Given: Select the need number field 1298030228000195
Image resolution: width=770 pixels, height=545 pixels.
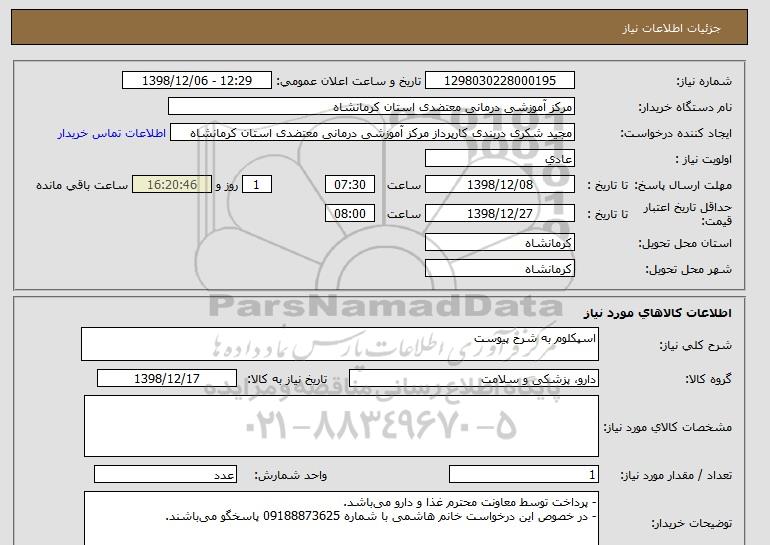Looking at the screenshot, I should pyautogui.click(x=500, y=81).
